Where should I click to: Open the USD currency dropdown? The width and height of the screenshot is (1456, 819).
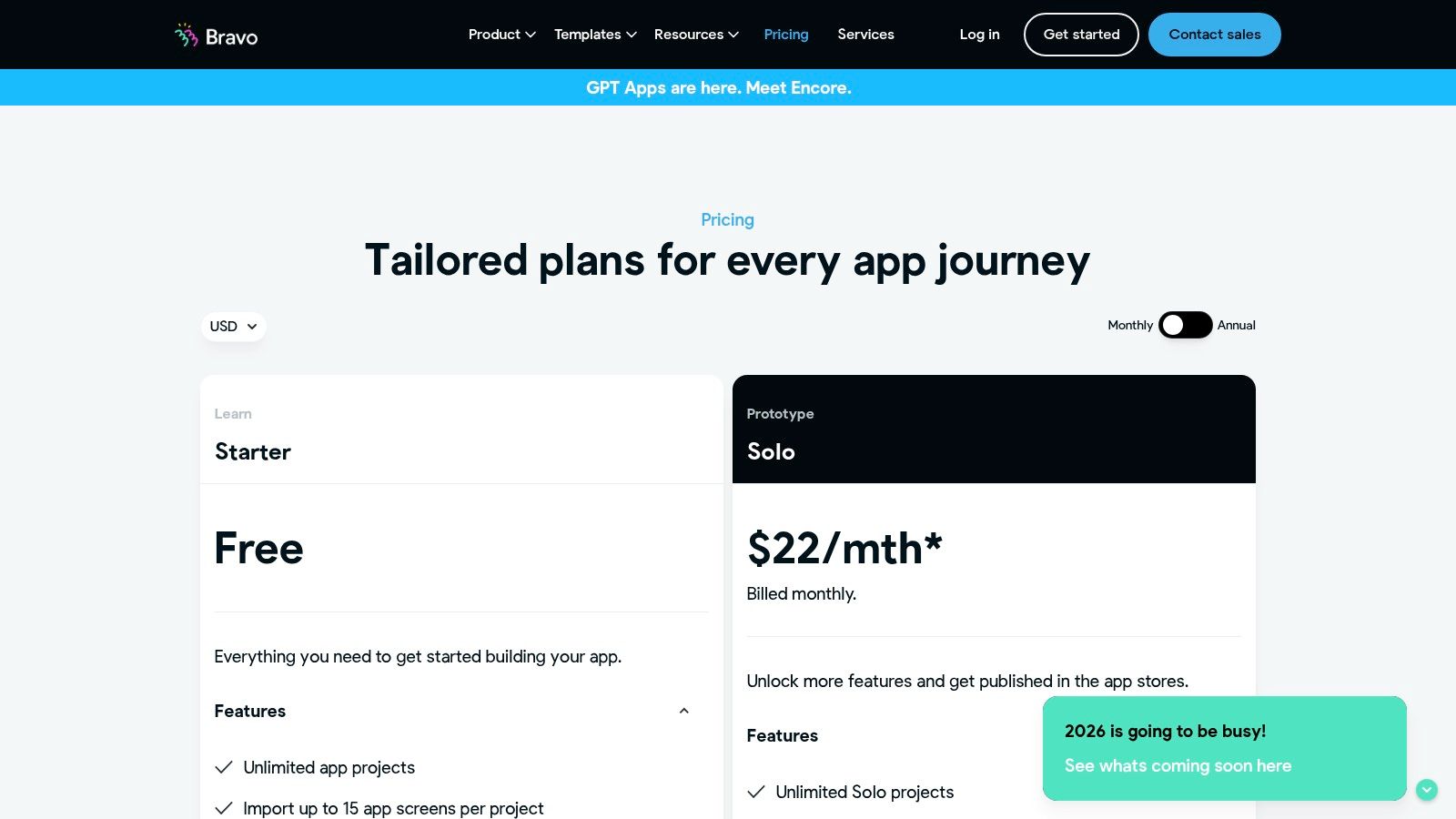[x=233, y=327]
